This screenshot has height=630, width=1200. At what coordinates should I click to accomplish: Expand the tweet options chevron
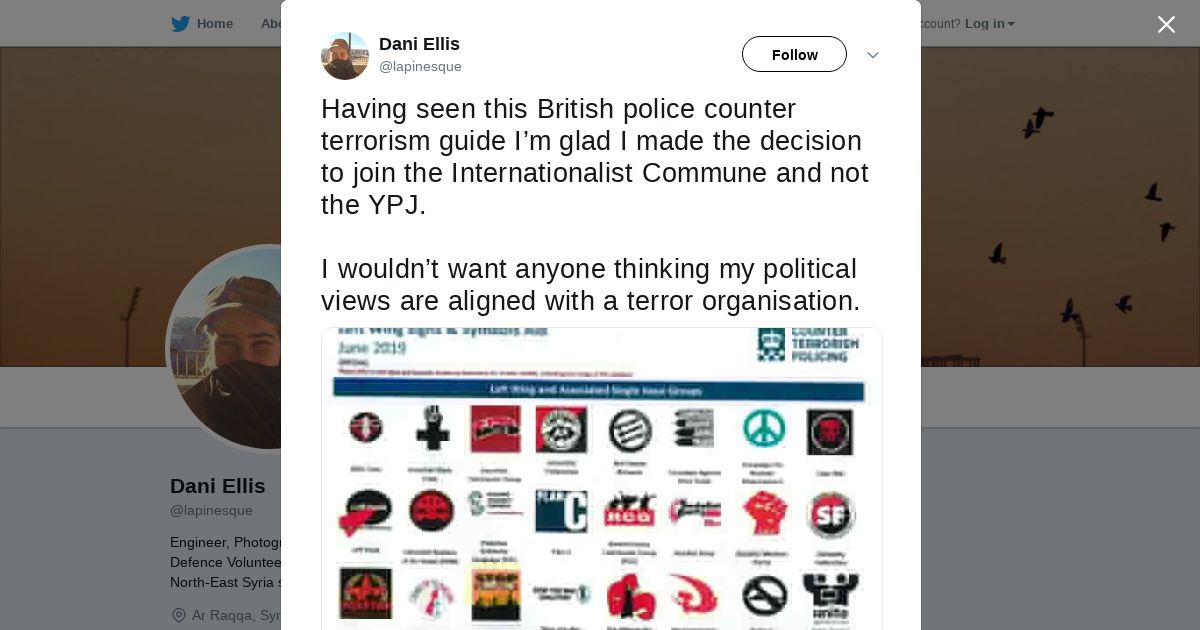[x=872, y=55]
